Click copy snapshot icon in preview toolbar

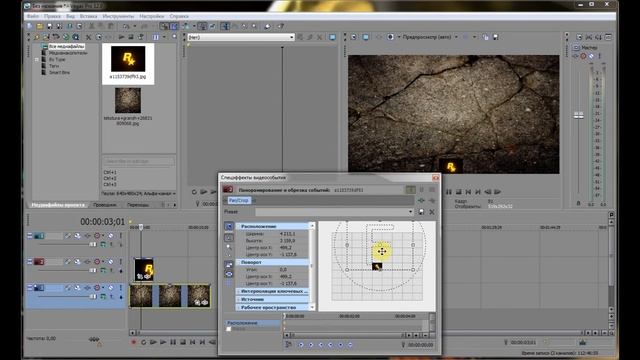pos(485,37)
